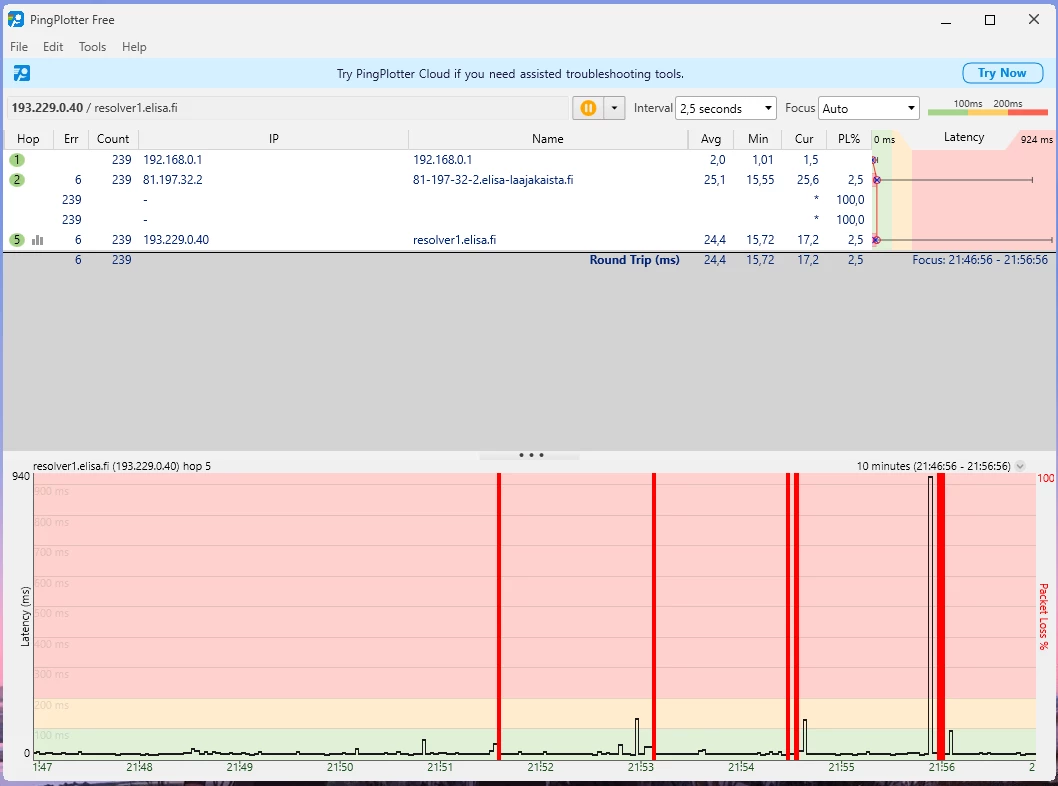Click the Min column header
Screen dimensions: 1058x786
click(x=758, y=139)
